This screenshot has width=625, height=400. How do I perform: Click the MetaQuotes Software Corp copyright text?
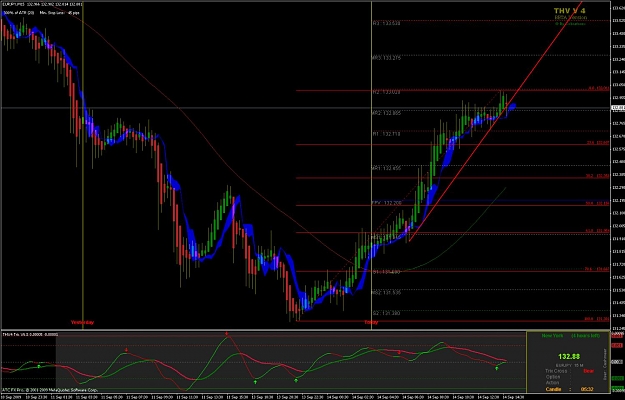pyautogui.click(x=50, y=390)
